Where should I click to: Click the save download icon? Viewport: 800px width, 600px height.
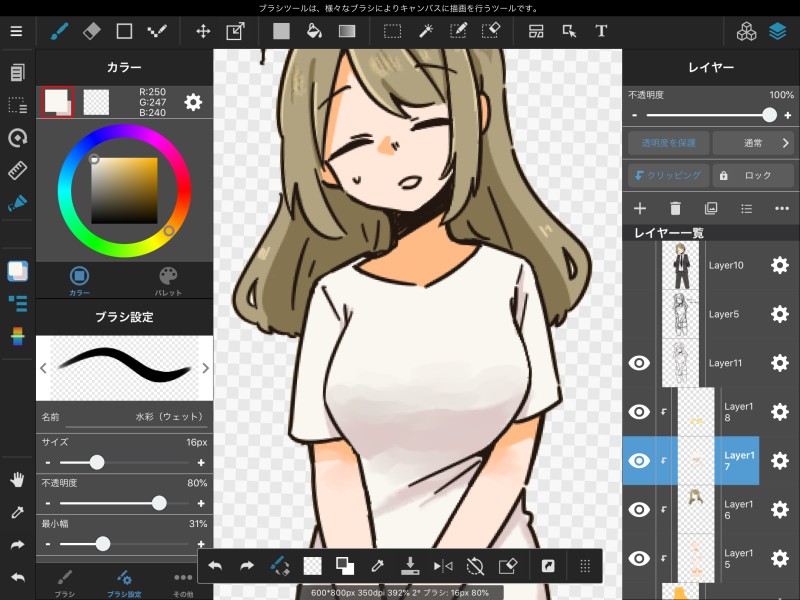(x=410, y=565)
